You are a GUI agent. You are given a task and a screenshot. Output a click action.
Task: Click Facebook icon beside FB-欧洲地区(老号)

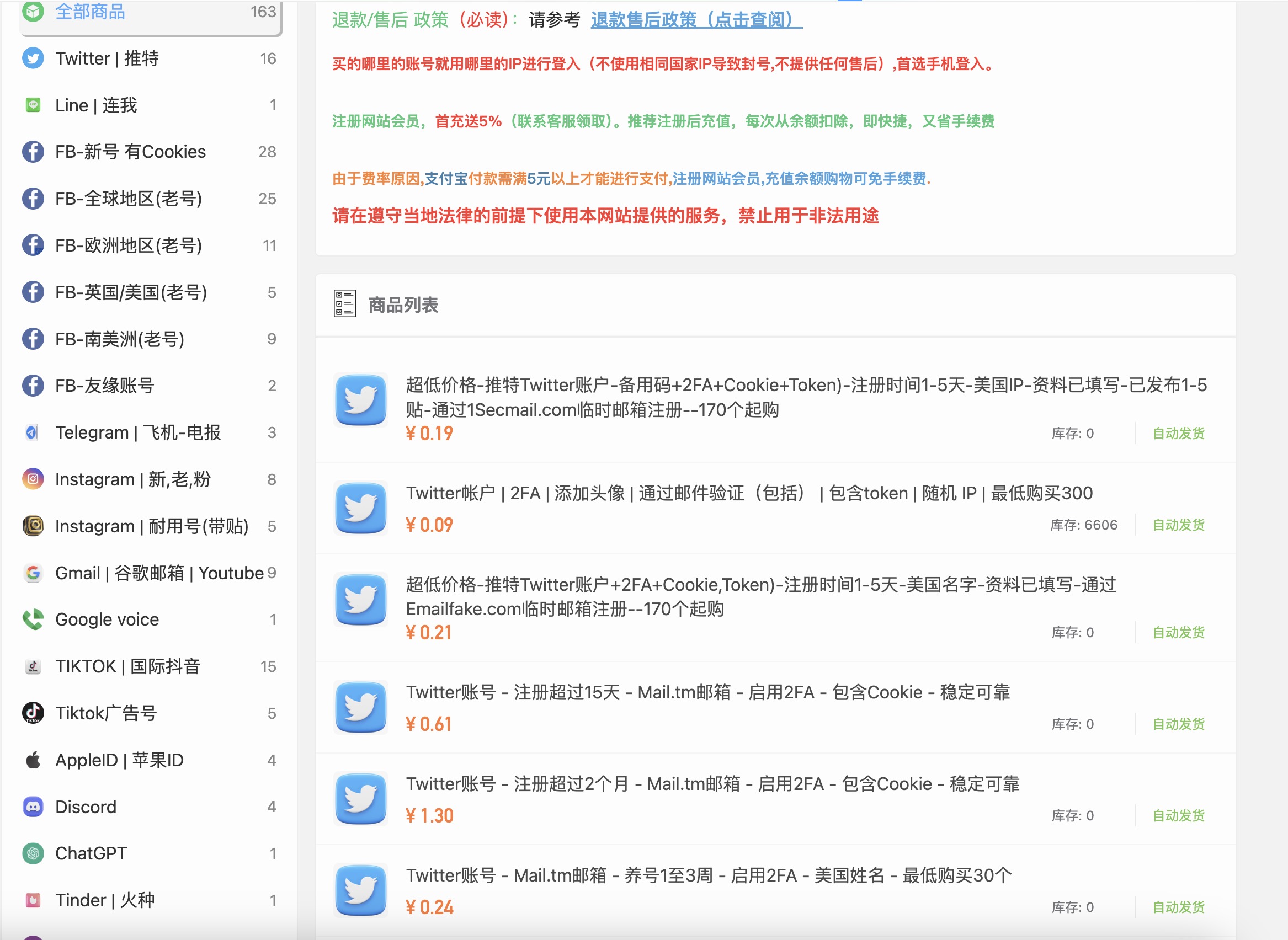pos(33,245)
